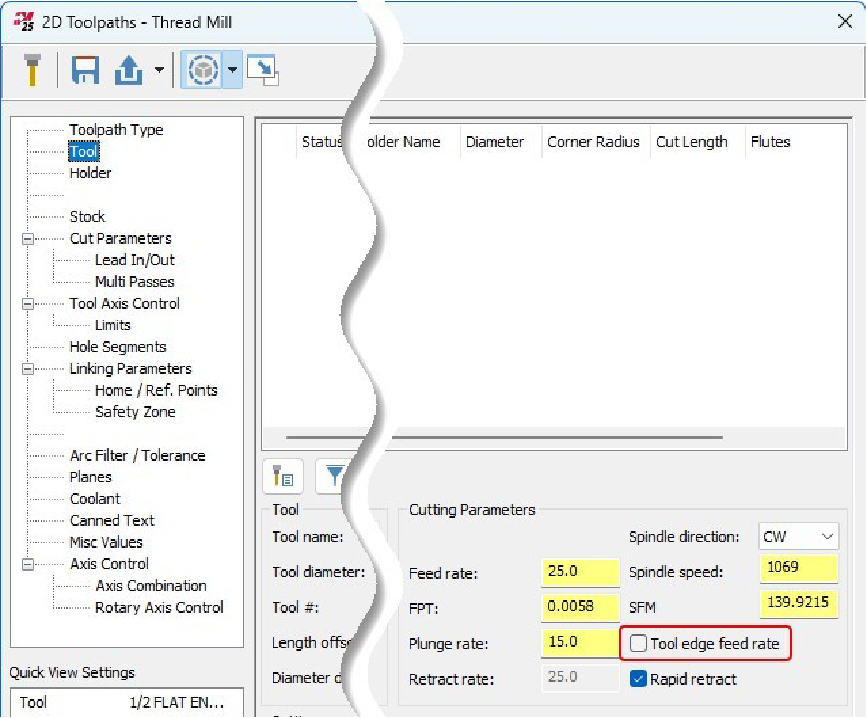Collapse the Axis Control node
866x718 pixels.
click(28, 564)
